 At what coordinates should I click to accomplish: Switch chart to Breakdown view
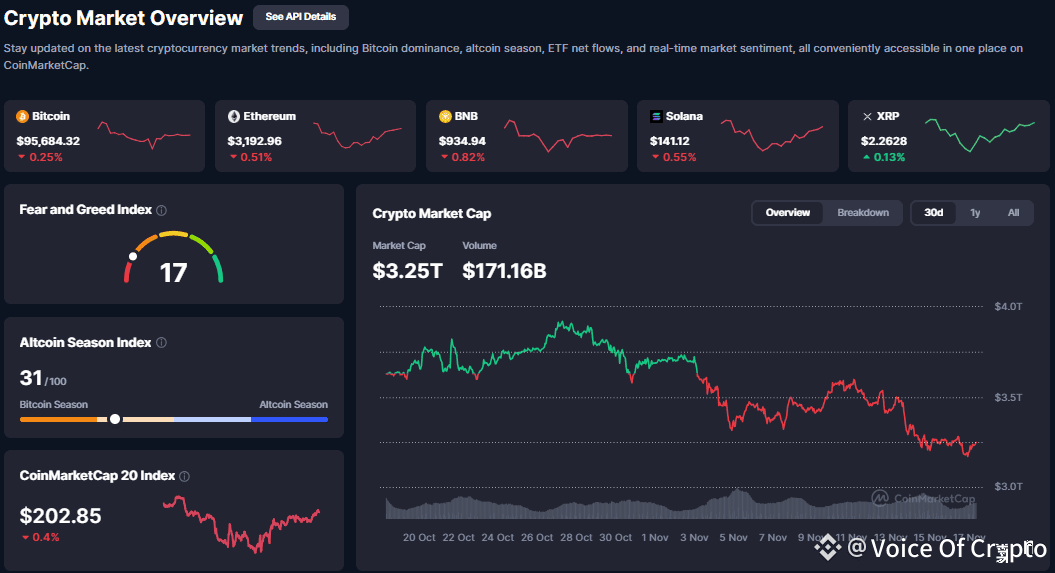click(863, 213)
